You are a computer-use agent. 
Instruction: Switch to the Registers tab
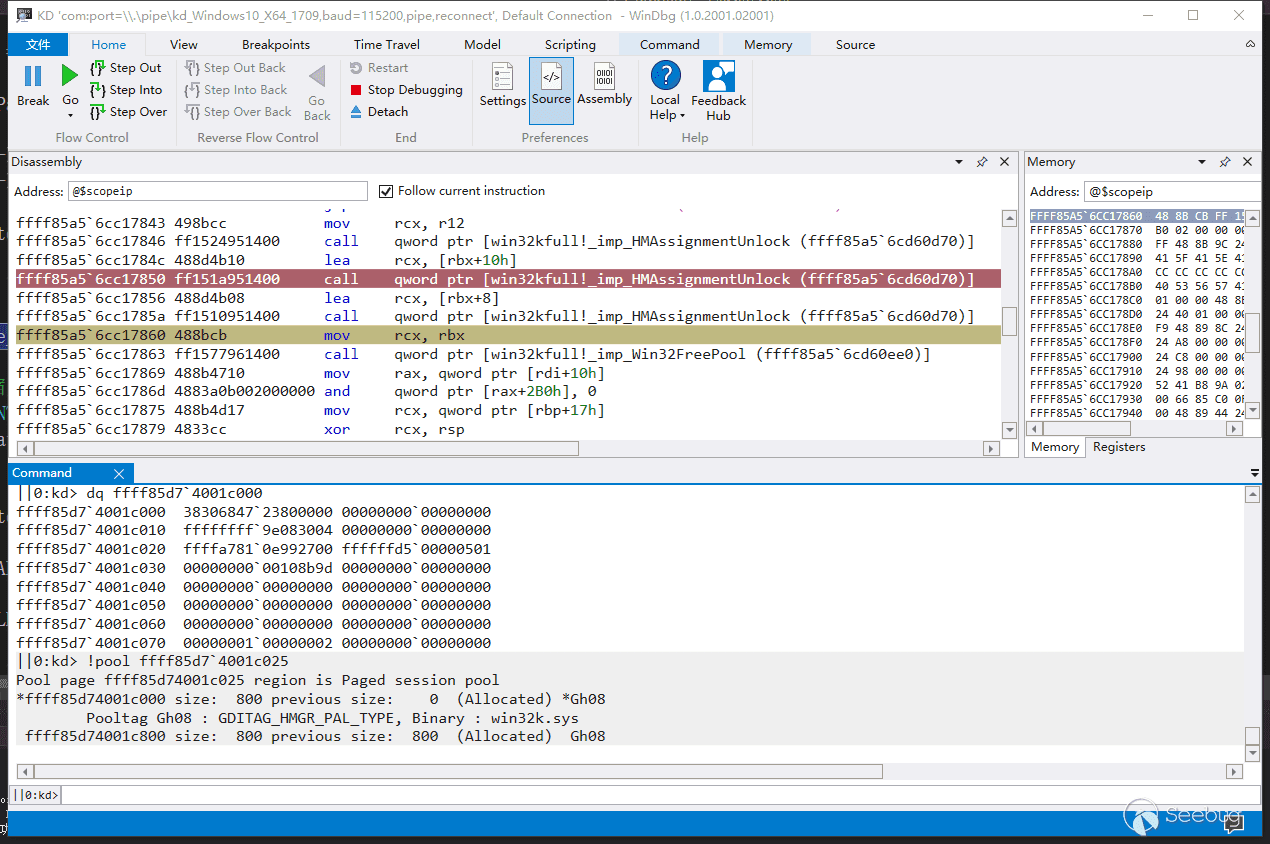coord(1118,447)
